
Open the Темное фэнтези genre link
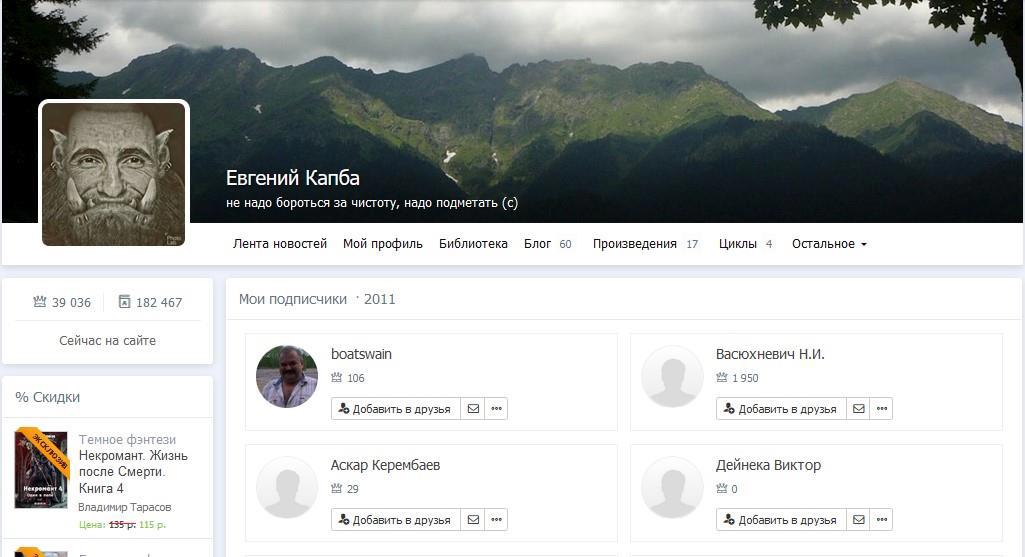[127, 439]
